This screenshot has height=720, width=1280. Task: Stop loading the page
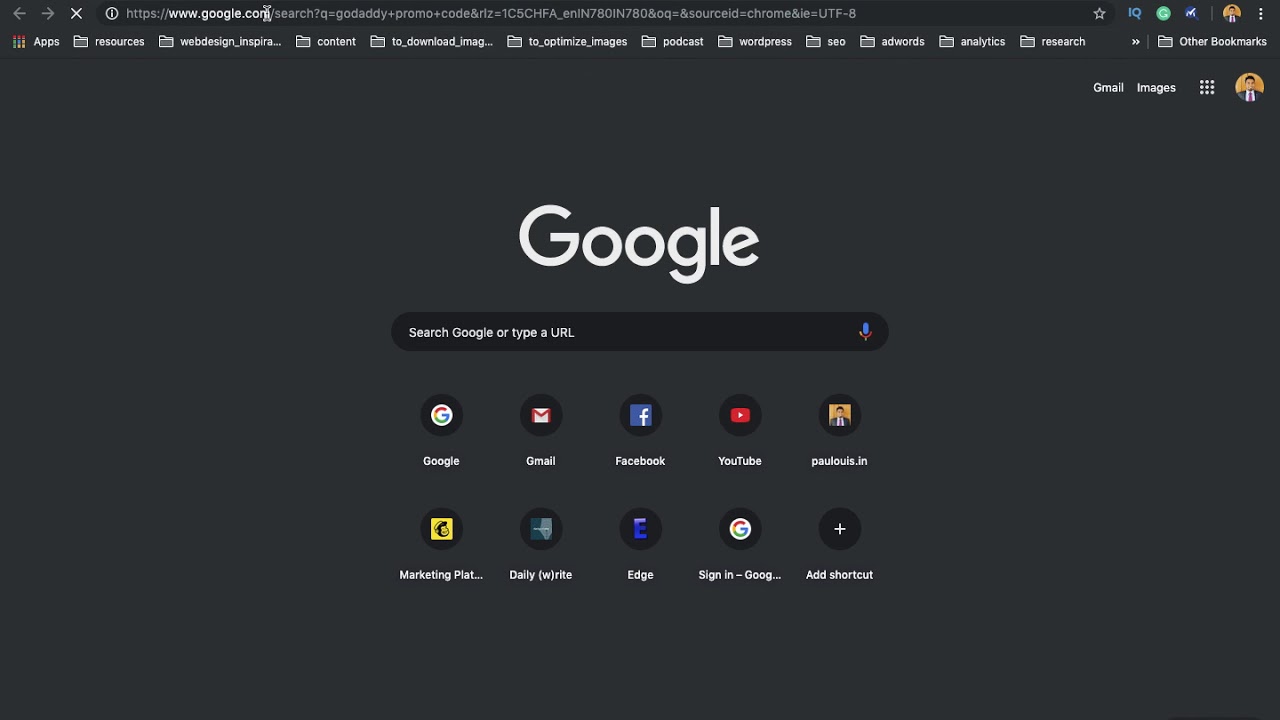76,13
